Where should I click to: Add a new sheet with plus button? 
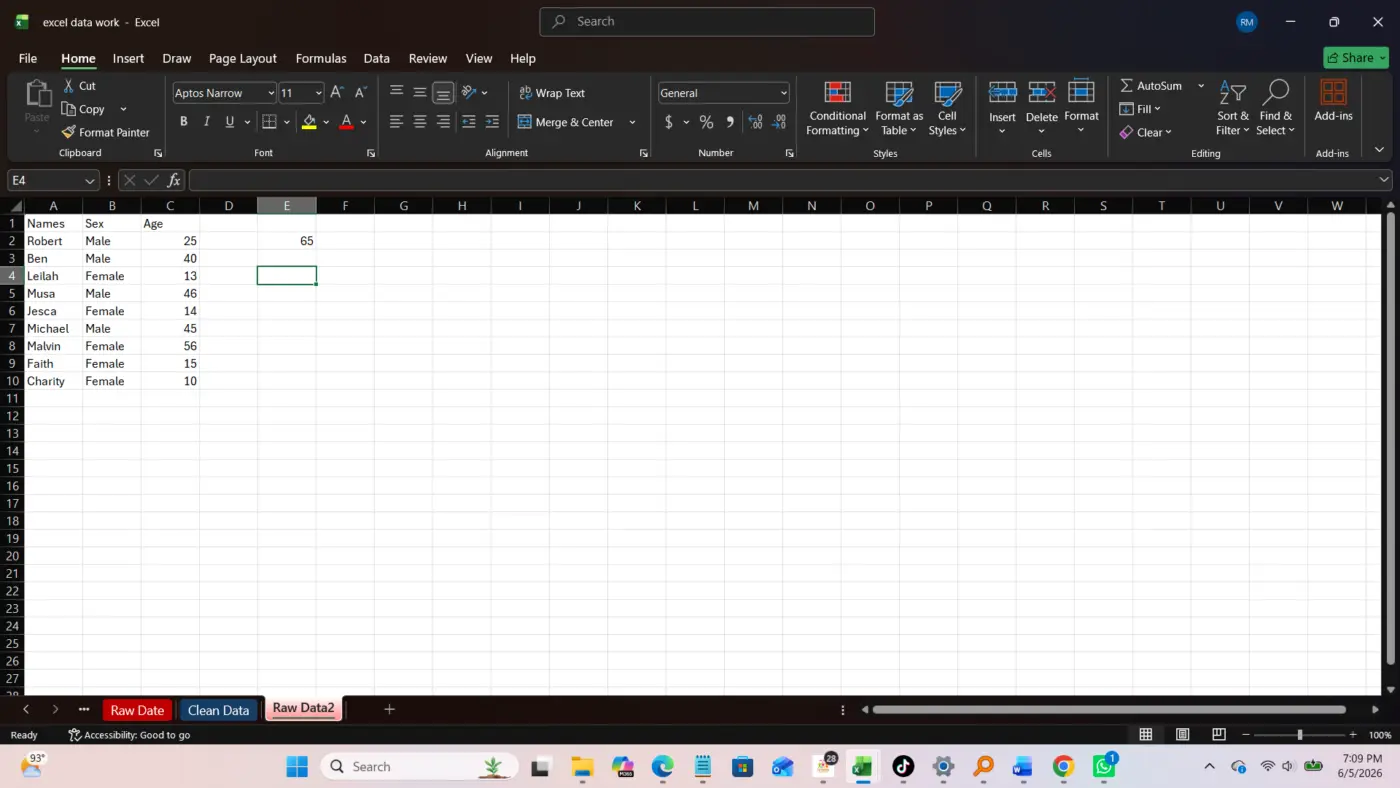tap(389, 709)
